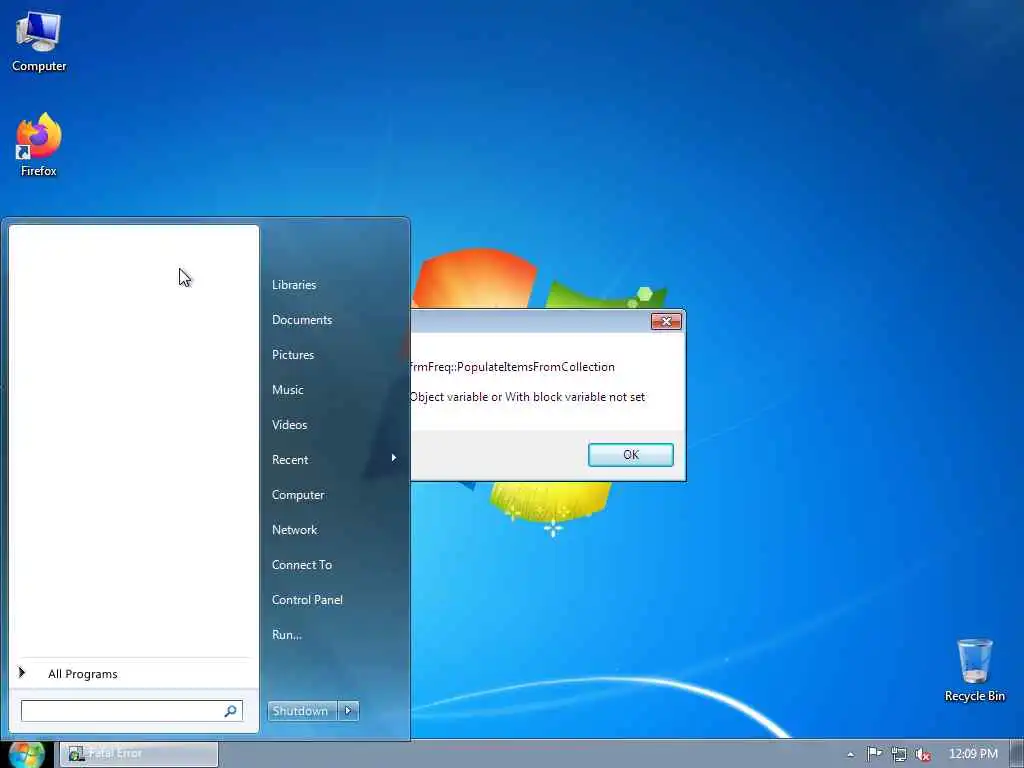The height and width of the screenshot is (768, 1024).
Task: Open Documents from the Start menu
Action: pyautogui.click(x=302, y=320)
